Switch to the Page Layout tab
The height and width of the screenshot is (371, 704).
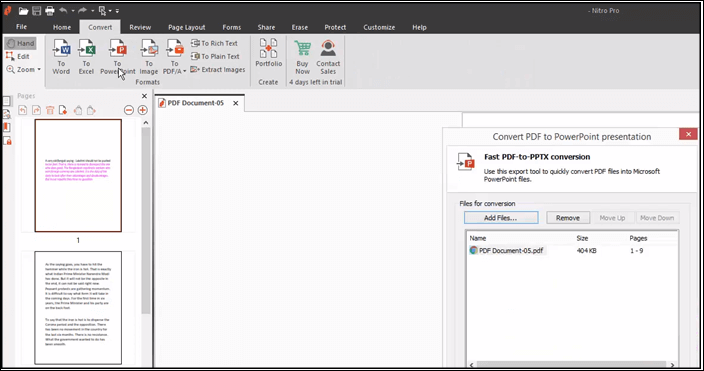click(x=187, y=27)
